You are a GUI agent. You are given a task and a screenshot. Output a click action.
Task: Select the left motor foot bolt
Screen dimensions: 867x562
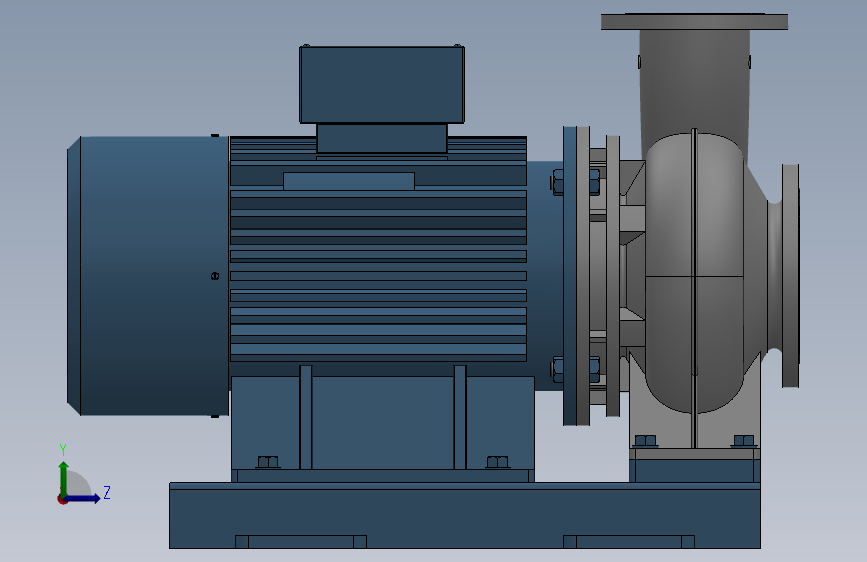click(x=268, y=462)
